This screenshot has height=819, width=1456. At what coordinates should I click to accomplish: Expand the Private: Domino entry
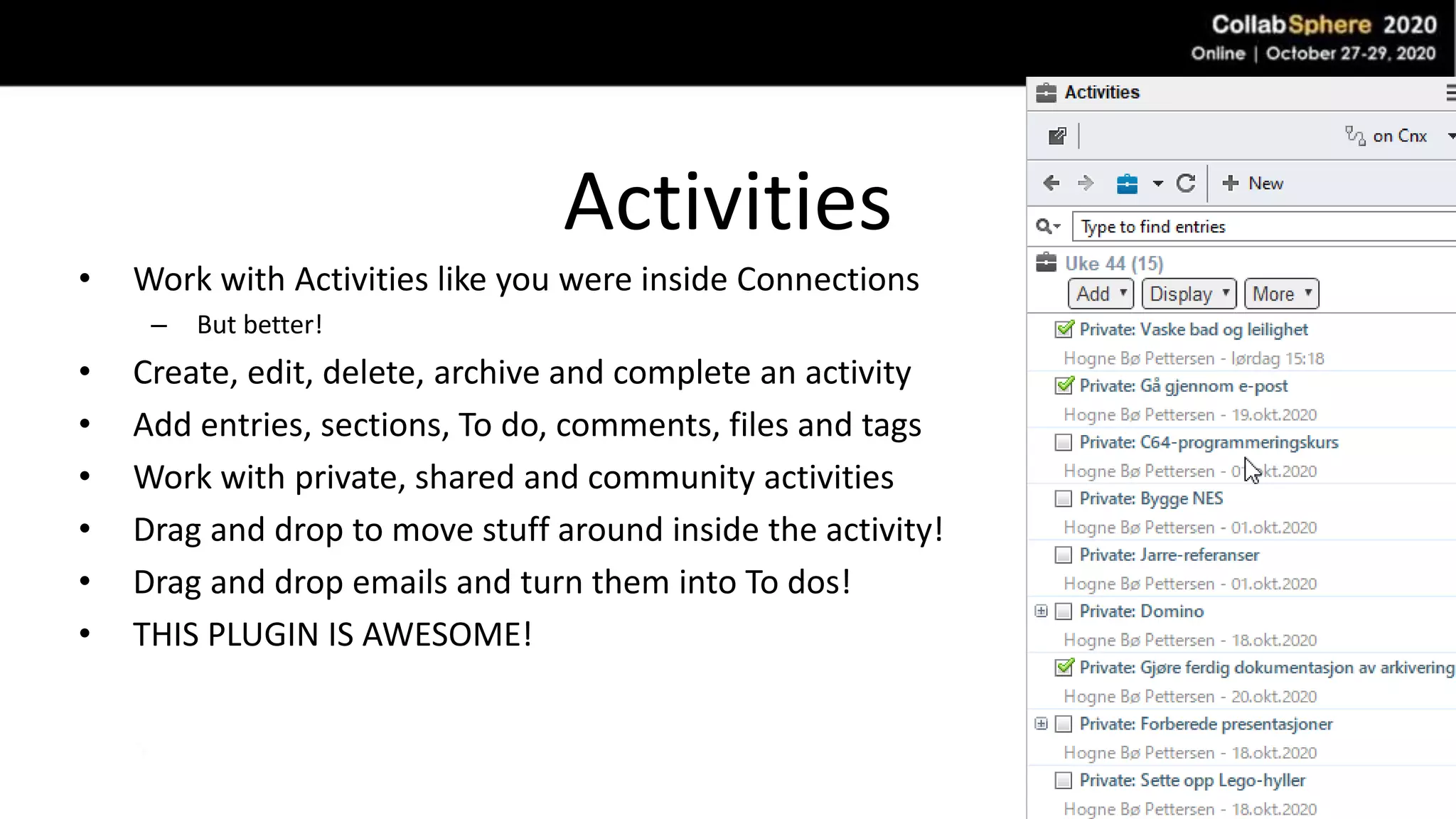(x=1041, y=611)
